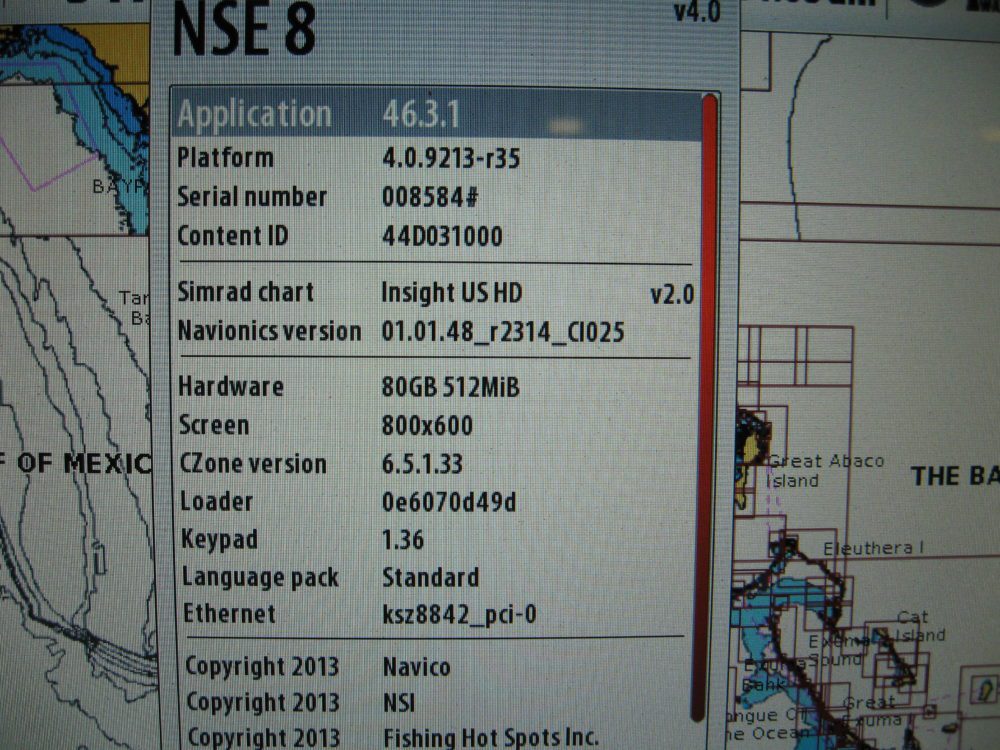The image size is (1000, 750).
Task: Click Fishing Hot Spots Inc. entry
Action: (x=491, y=738)
